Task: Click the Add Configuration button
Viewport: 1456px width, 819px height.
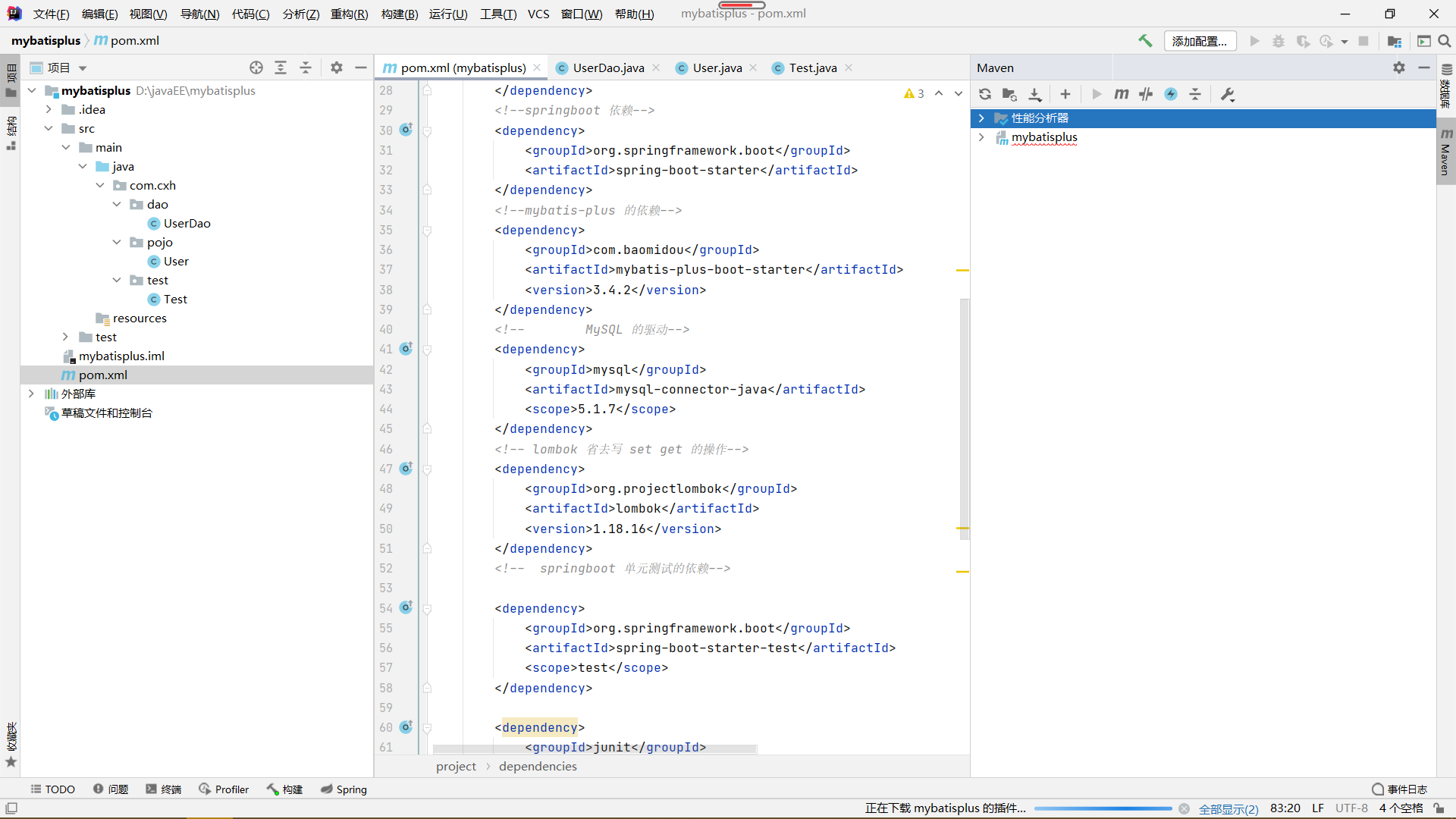Action: (x=1200, y=41)
